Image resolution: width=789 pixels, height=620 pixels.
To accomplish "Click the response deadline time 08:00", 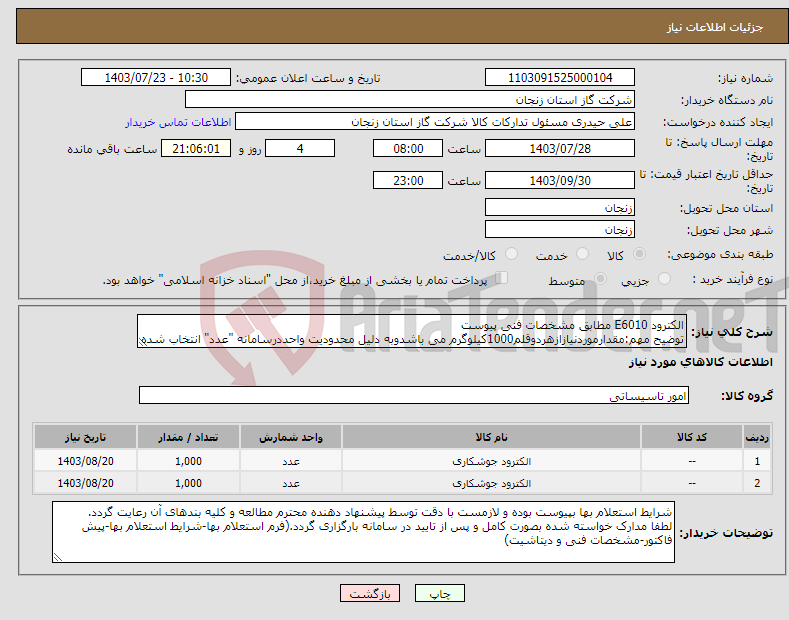I will click(408, 148).
